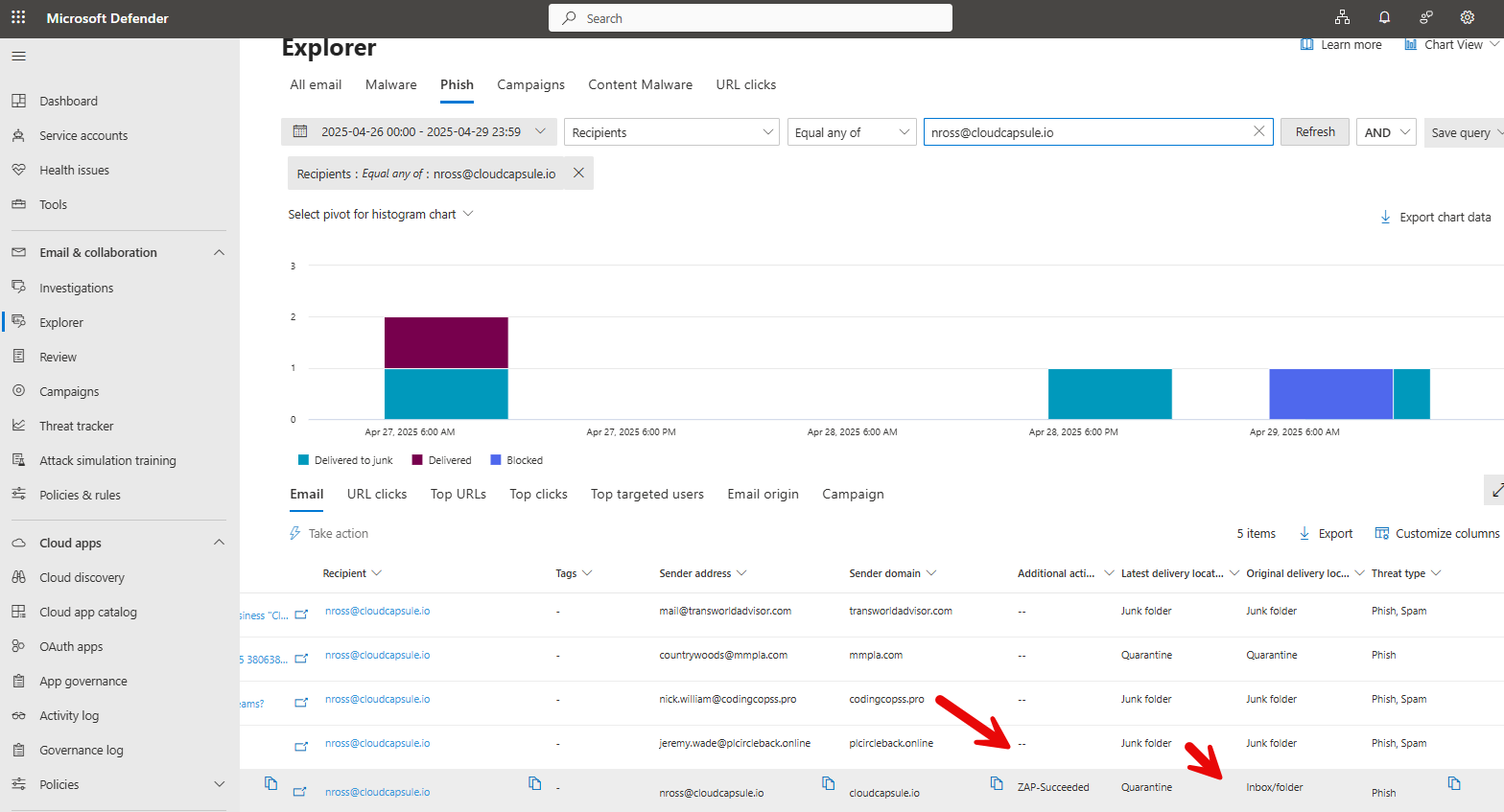Clear the recipient address input with X
This screenshot has height=812, width=1504.
1259,131
